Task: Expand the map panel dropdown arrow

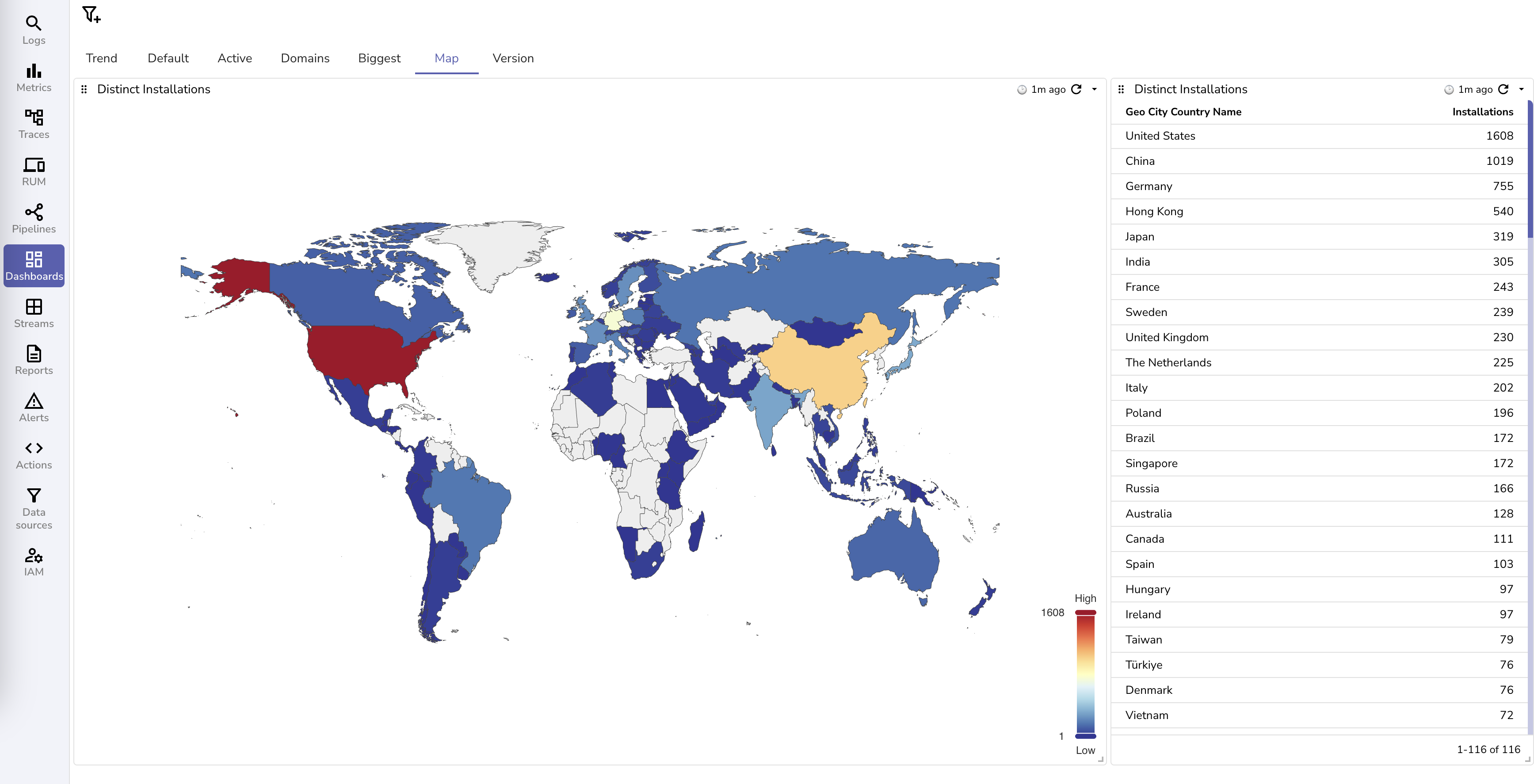Action: [1094, 89]
